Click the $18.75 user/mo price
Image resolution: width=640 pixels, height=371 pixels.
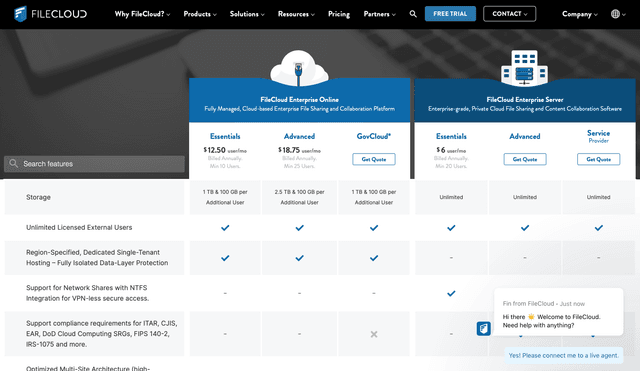(299, 150)
